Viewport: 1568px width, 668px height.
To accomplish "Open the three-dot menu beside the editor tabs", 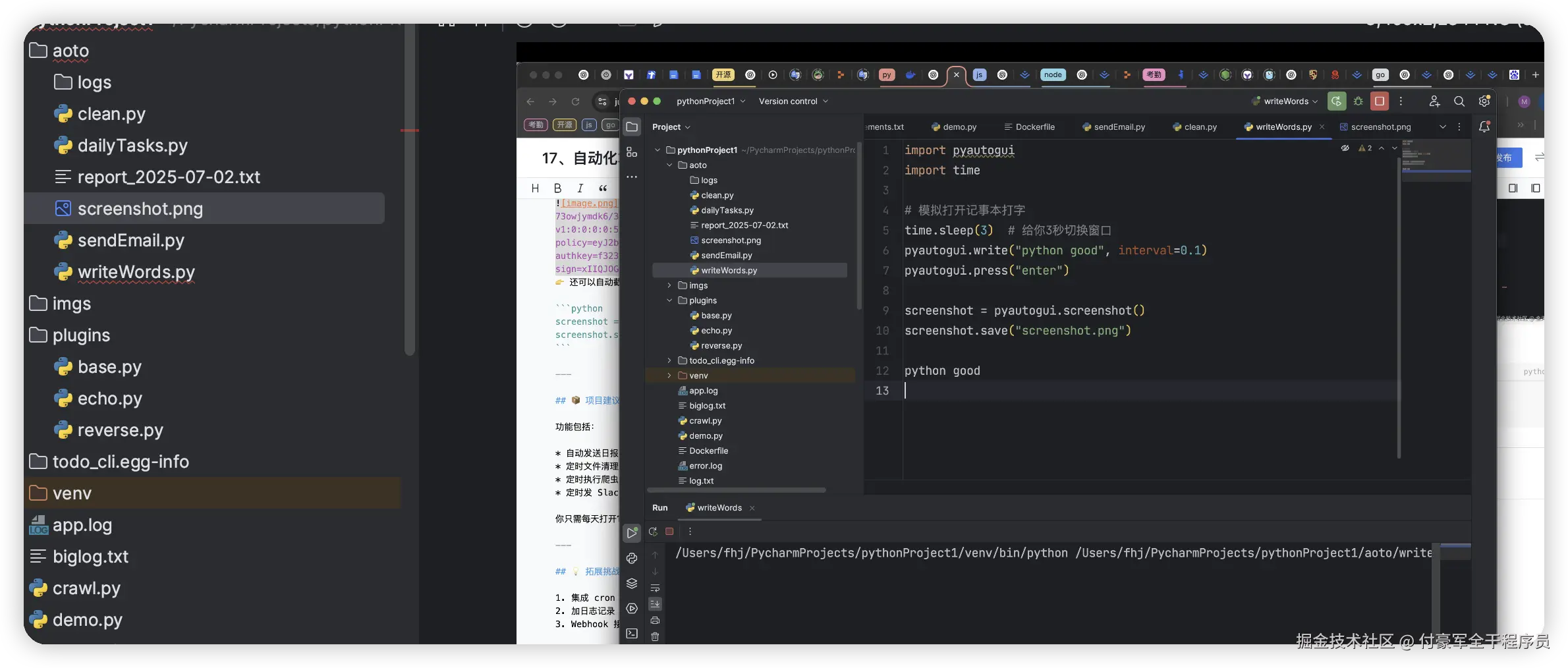I will [x=1459, y=126].
